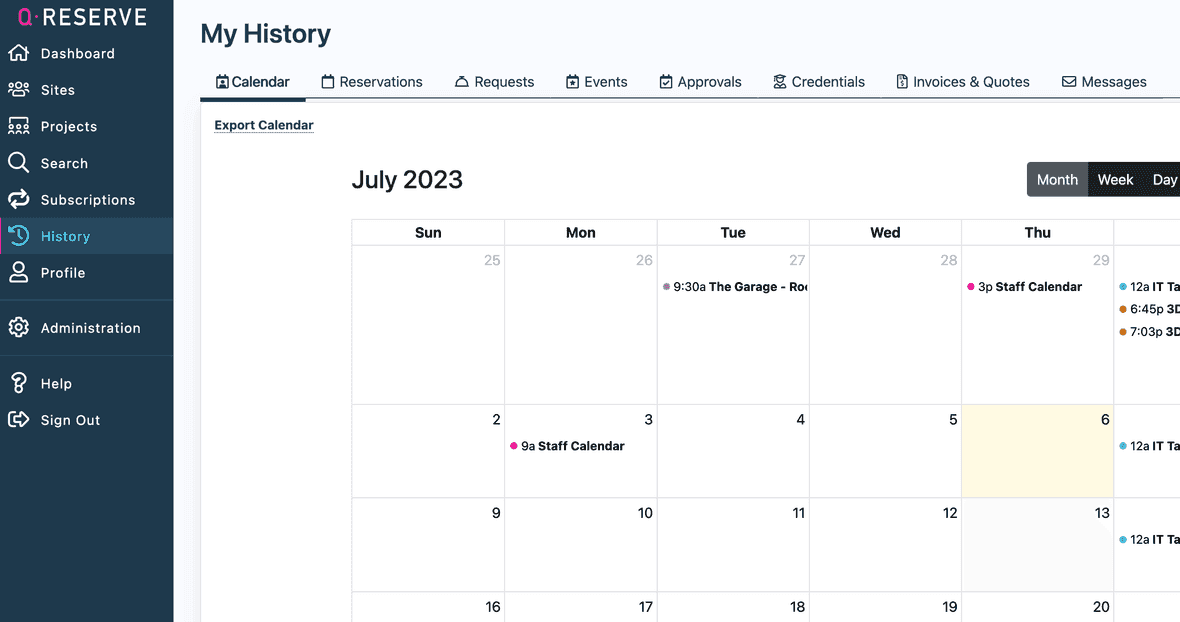
Task: Select the Search magnifier icon
Action: pos(18,162)
